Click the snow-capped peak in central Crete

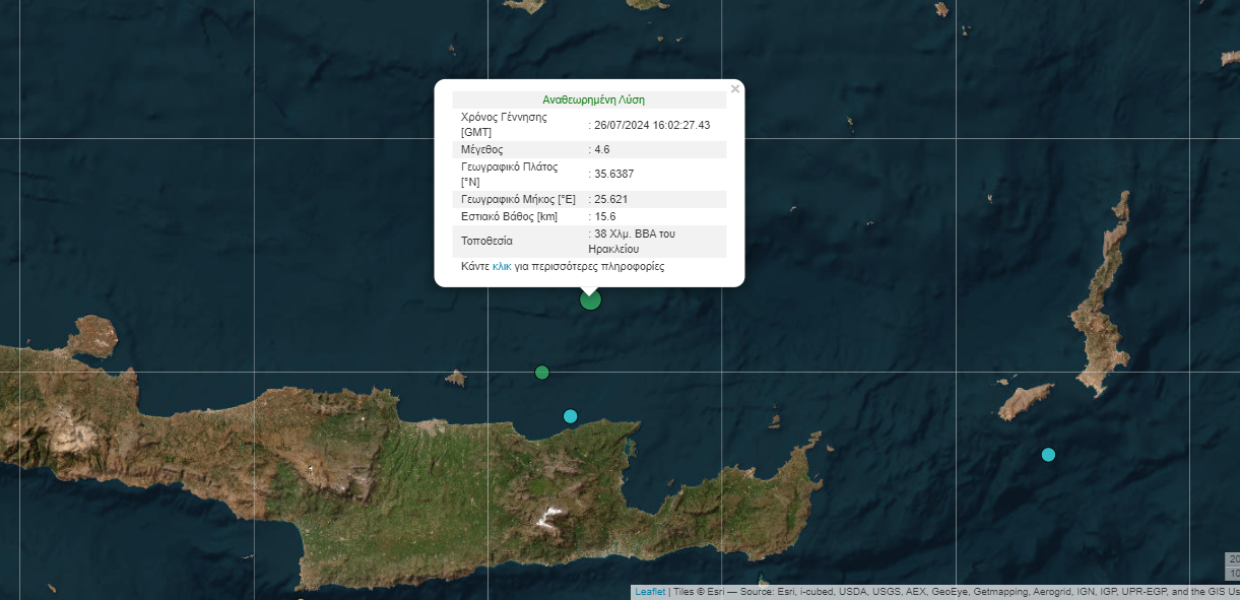pos(549,517)
